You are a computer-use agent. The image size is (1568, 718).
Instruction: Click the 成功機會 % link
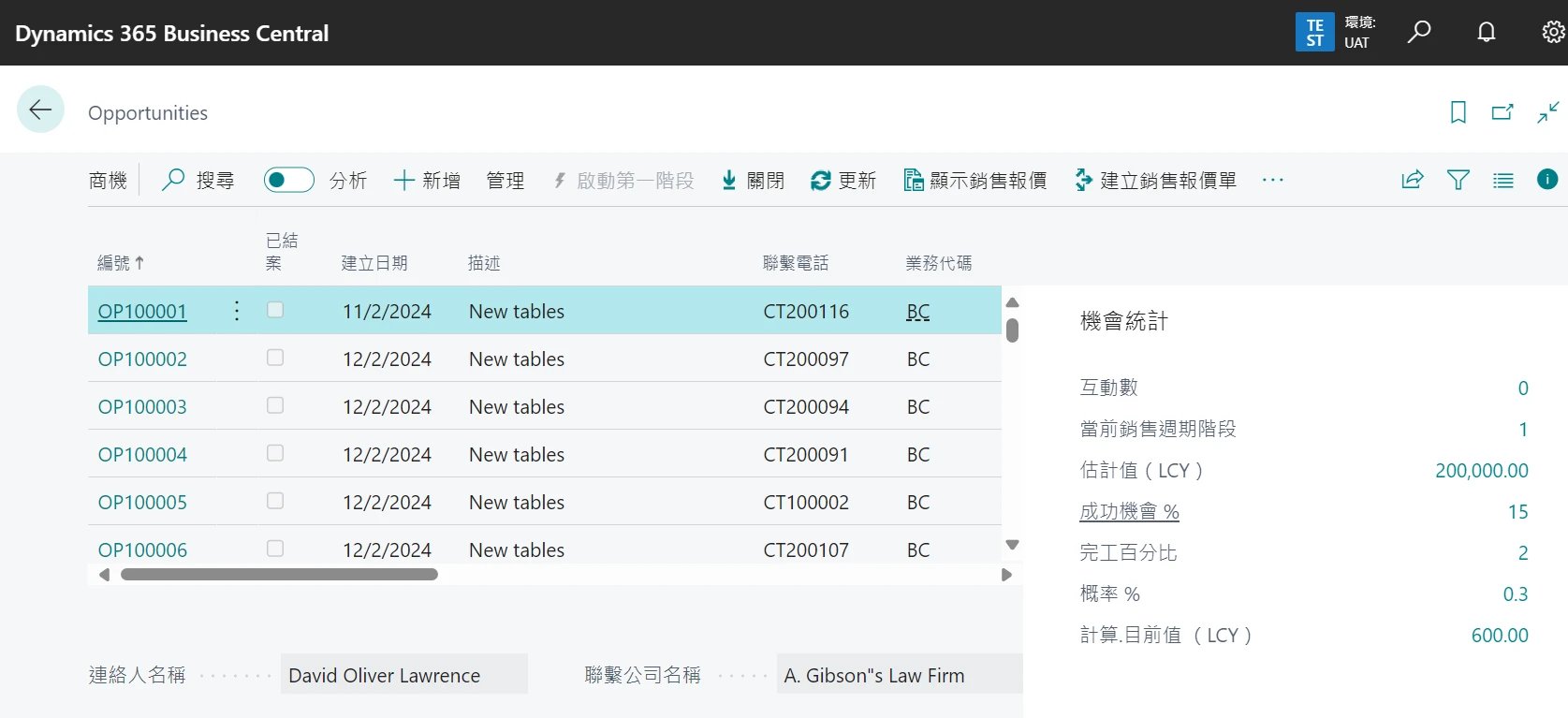point(1129,512)
